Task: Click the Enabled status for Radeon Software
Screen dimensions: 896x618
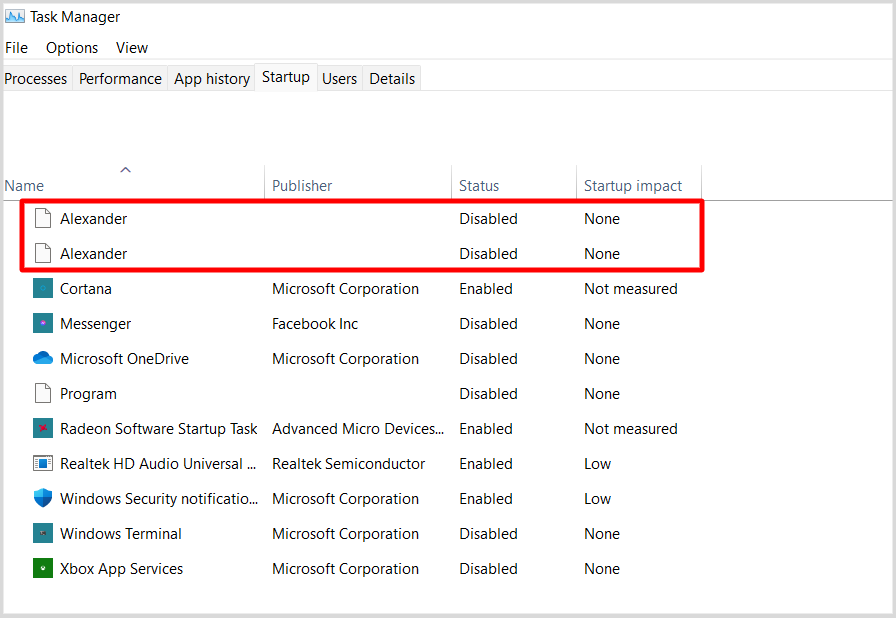Action: coord(486,429)
